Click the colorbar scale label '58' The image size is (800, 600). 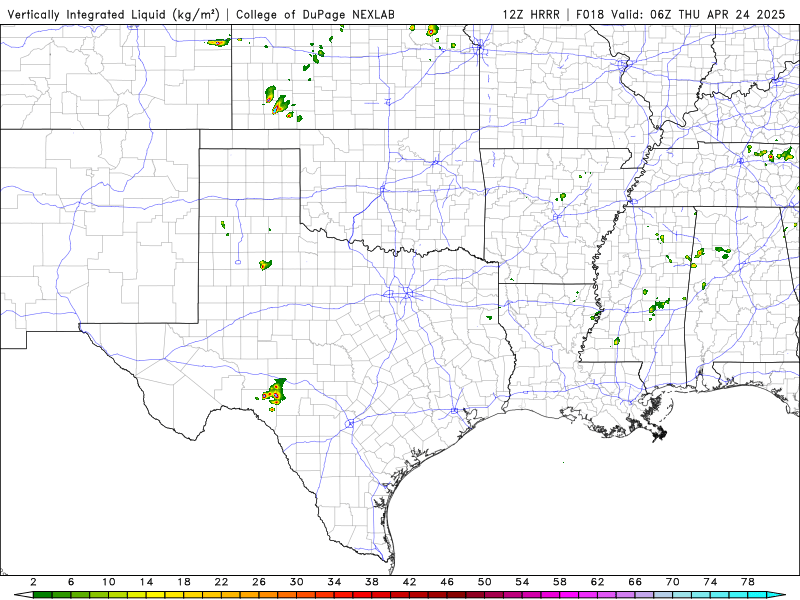pyautogui.click(x=560, y=582)
